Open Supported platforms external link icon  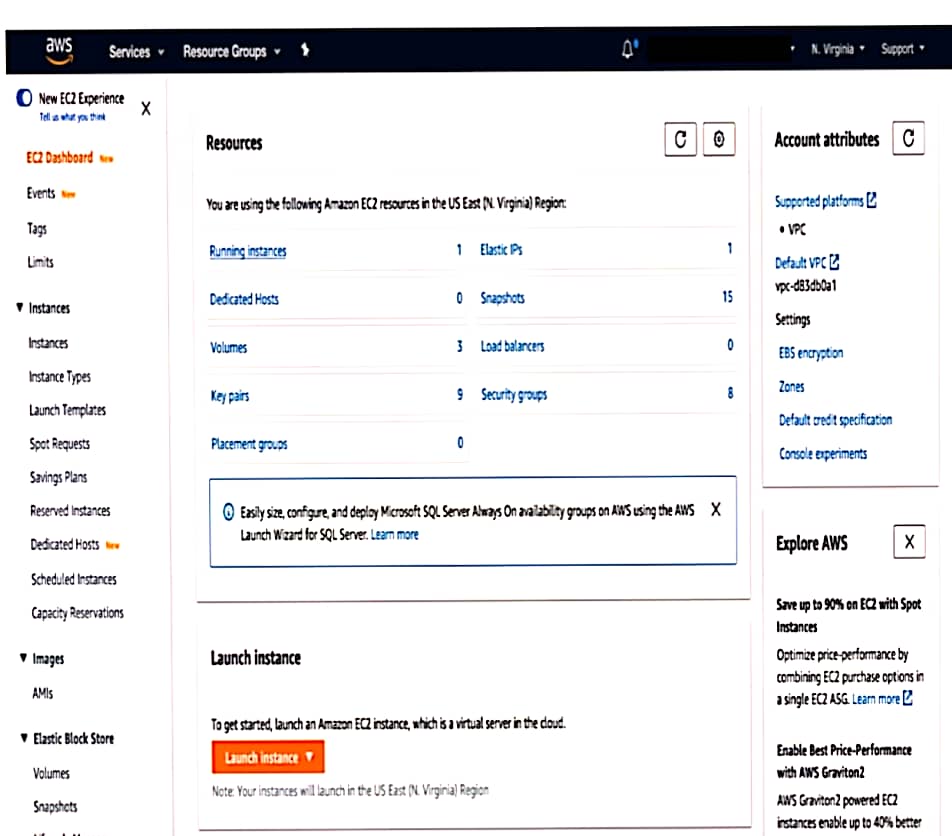pos(871,200)
